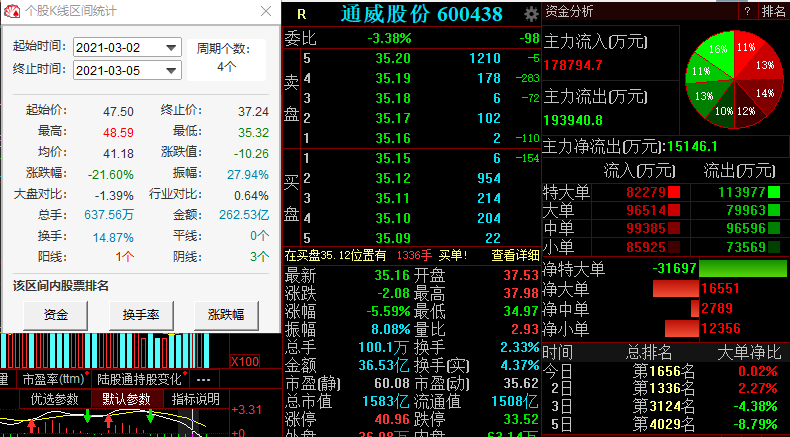Select the 默认参数 tab

click(126, 399)
